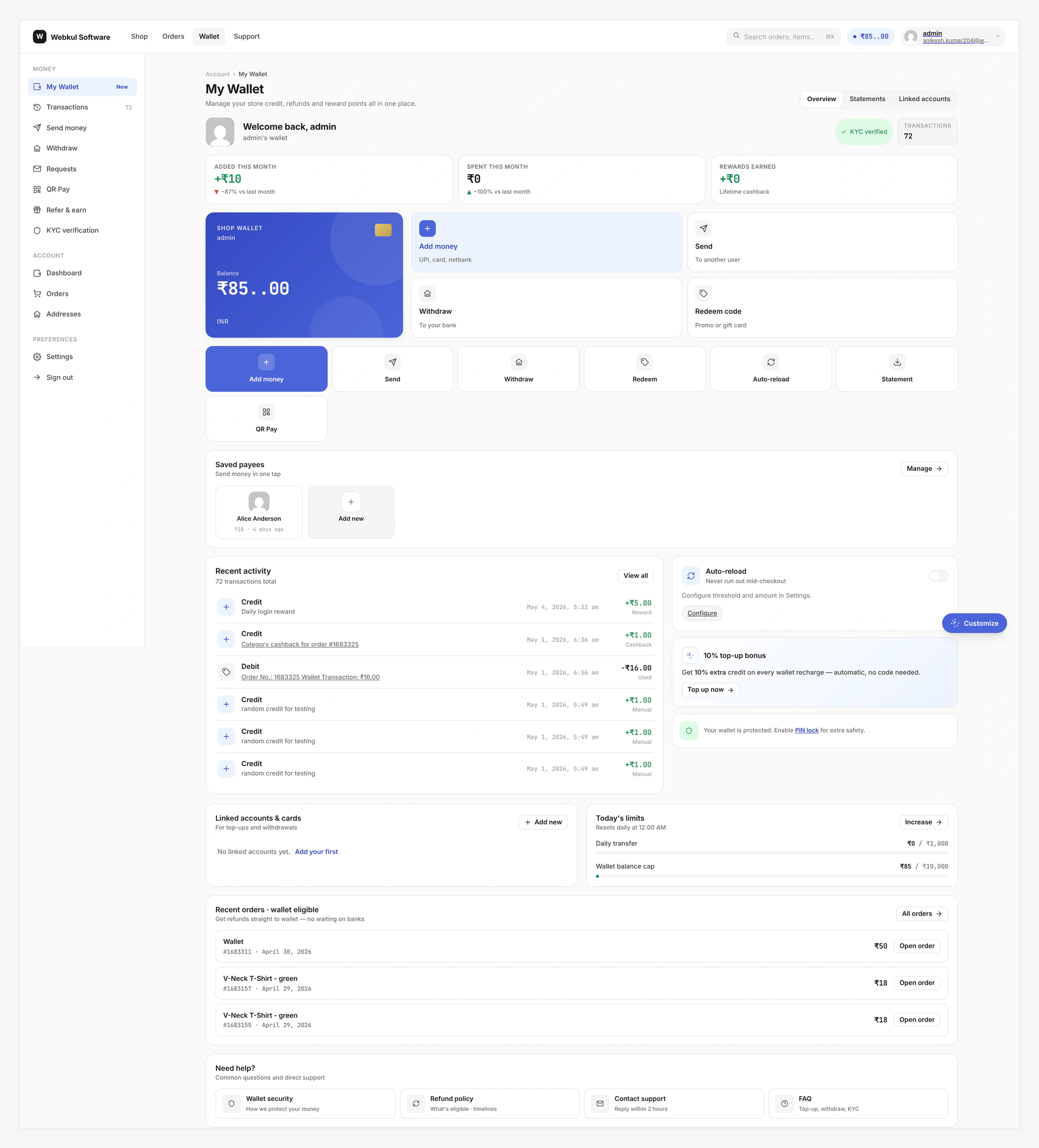
Task: Open Refer & earn in sidebar
Action: point(83,209)
